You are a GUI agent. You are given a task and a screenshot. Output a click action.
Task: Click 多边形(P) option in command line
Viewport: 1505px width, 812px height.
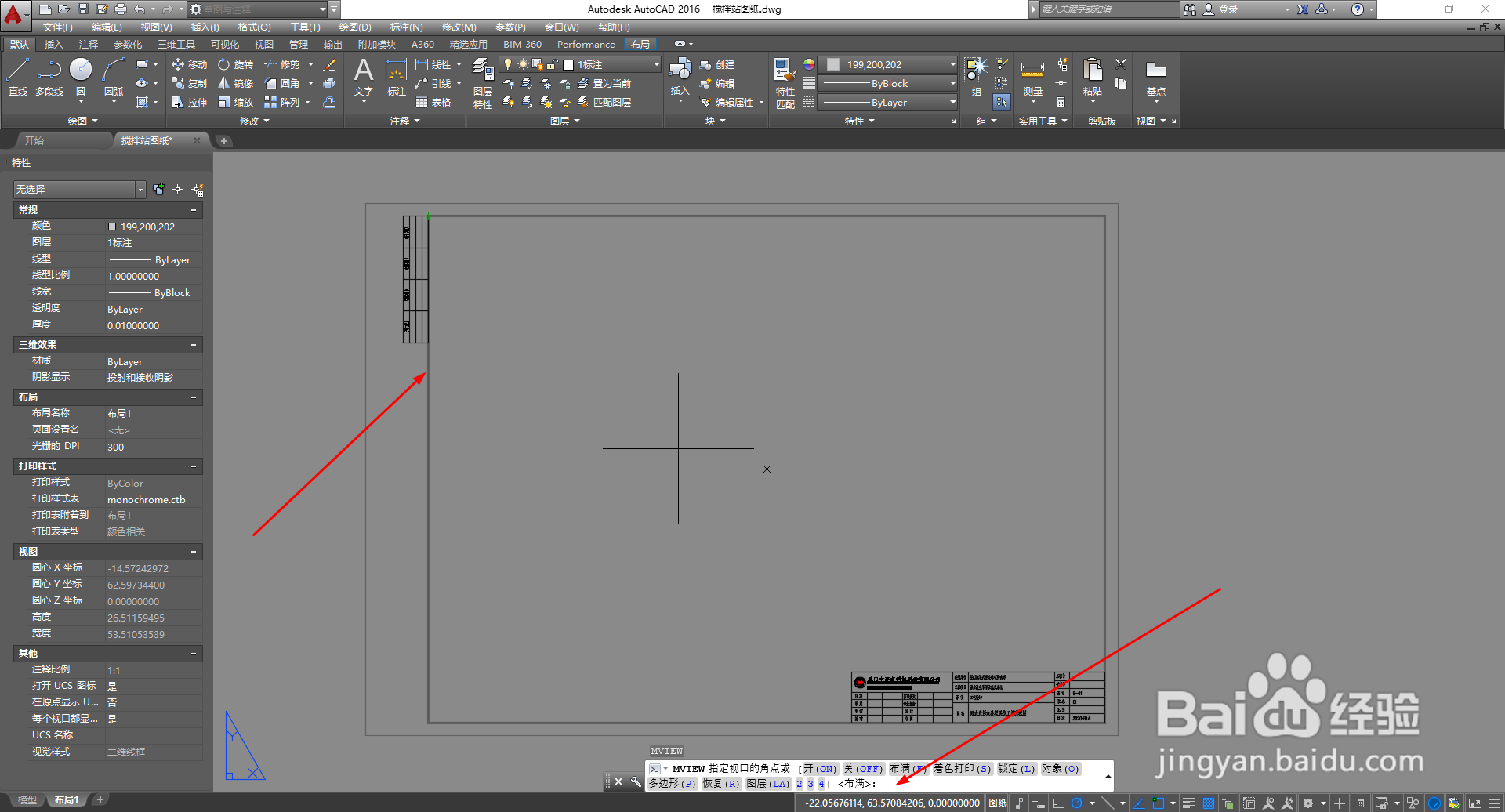tap(672, 784)
